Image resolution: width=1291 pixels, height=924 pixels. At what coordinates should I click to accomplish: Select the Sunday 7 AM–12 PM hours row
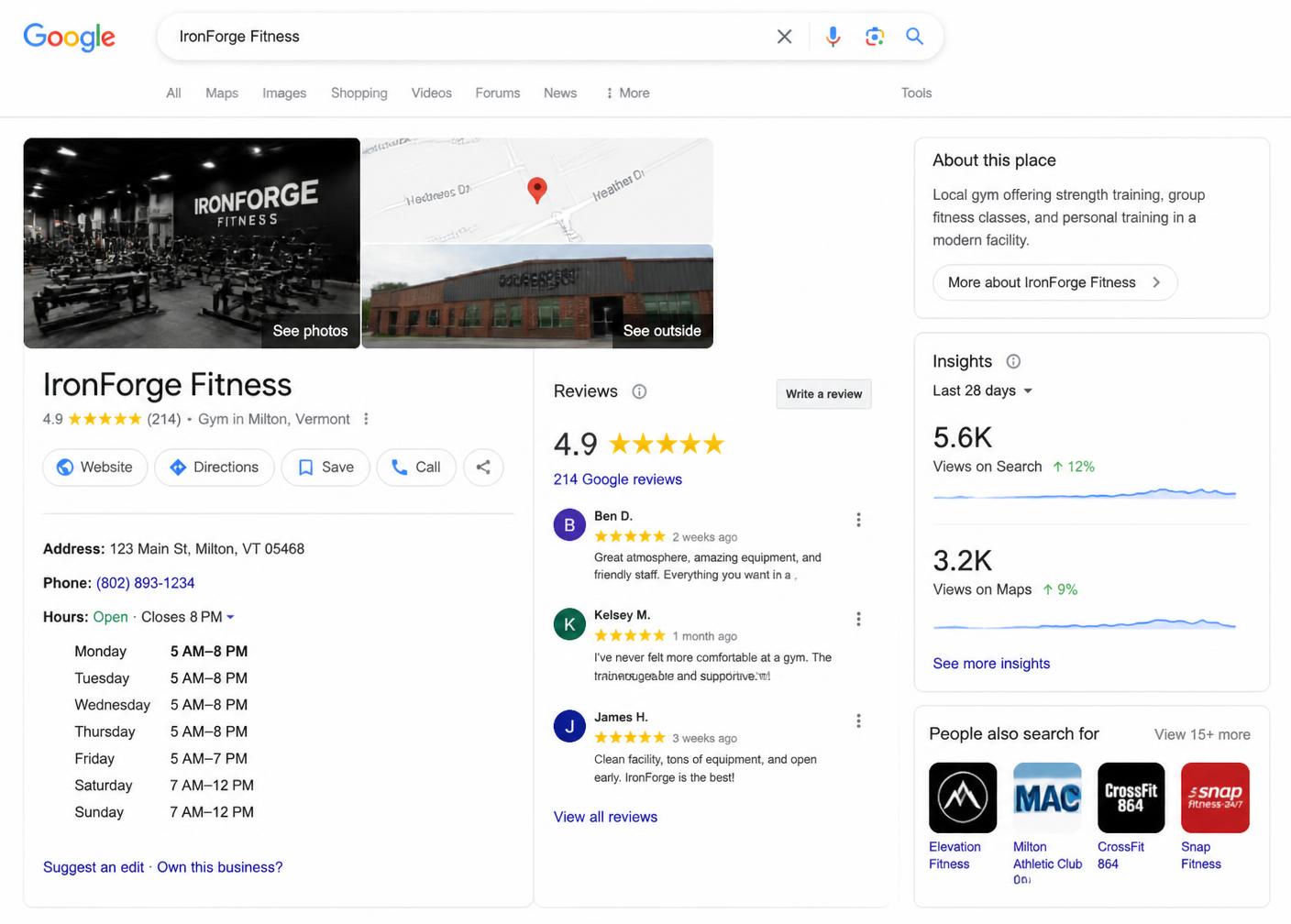(164, 812)
